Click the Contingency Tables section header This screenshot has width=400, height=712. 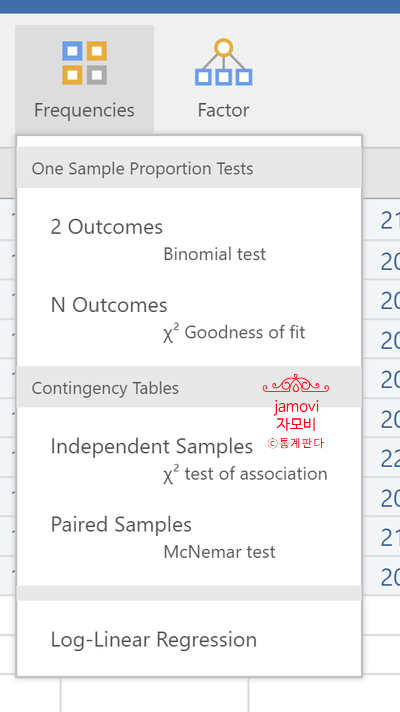pyautogui.click(x=105, y=388)
